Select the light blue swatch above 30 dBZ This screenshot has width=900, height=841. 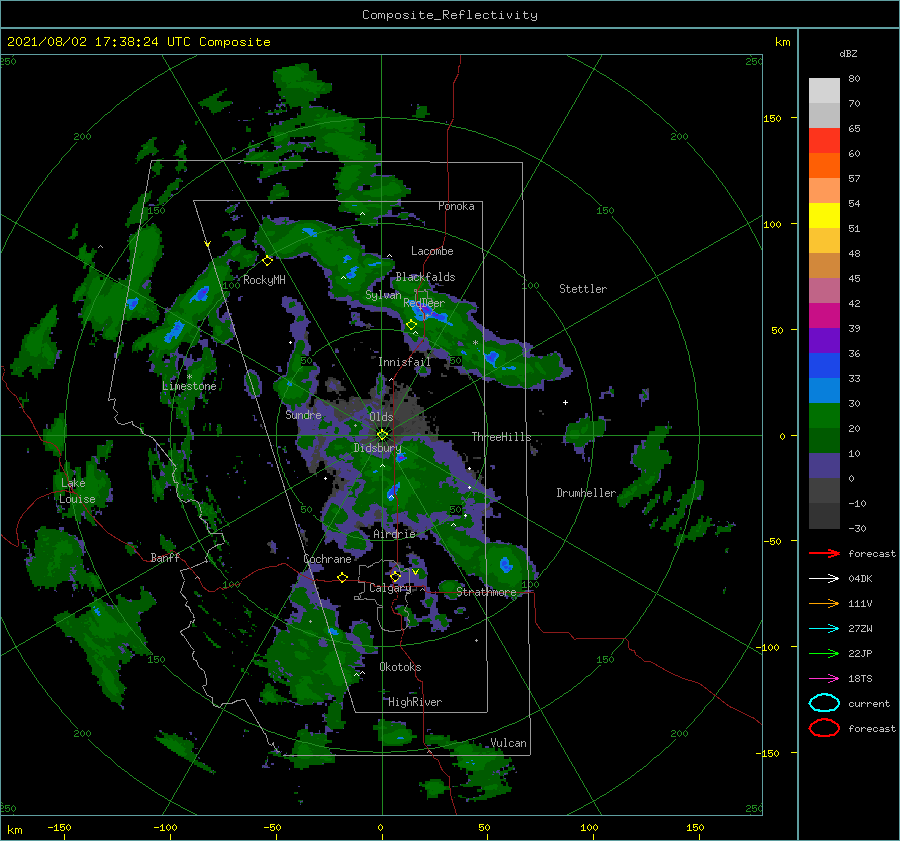click(x=824, y=391)
